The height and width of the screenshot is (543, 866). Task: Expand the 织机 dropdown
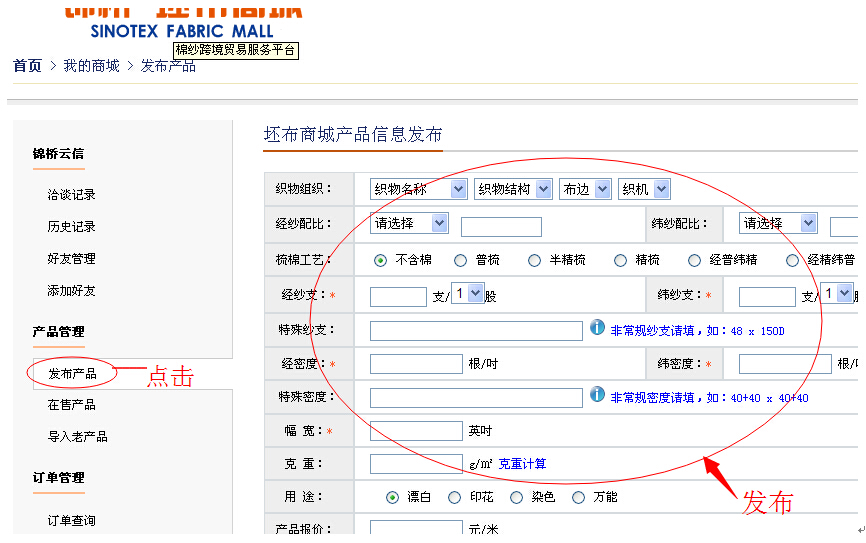click(644, 189)
